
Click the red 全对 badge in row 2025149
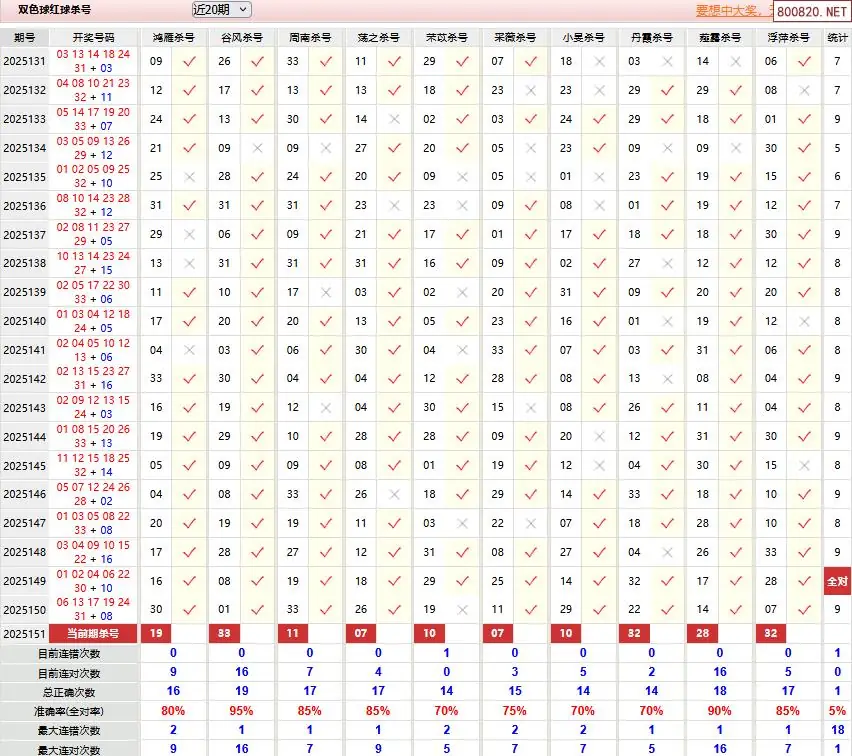[837, 581]
